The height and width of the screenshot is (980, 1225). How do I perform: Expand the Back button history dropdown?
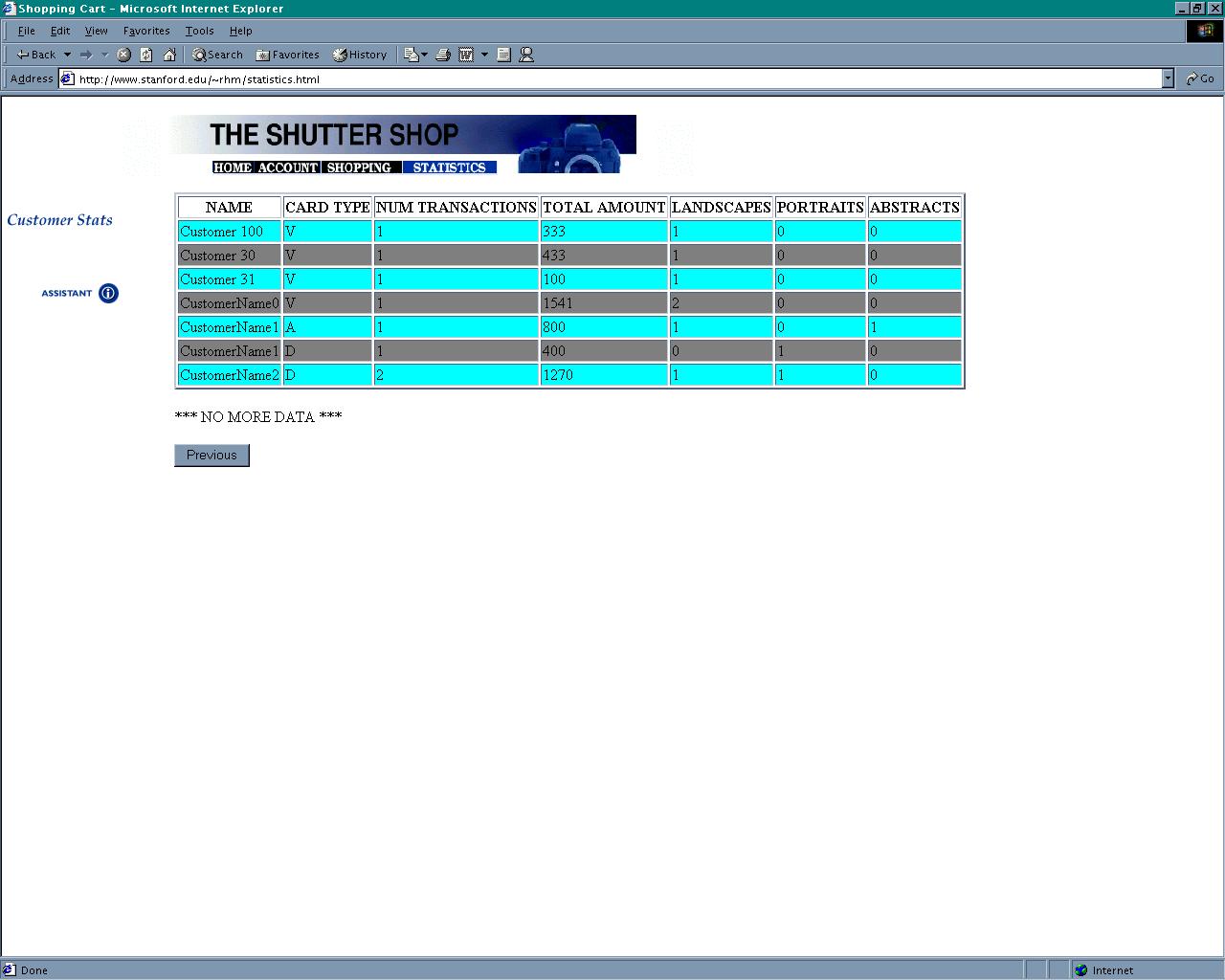pos(67,55)
